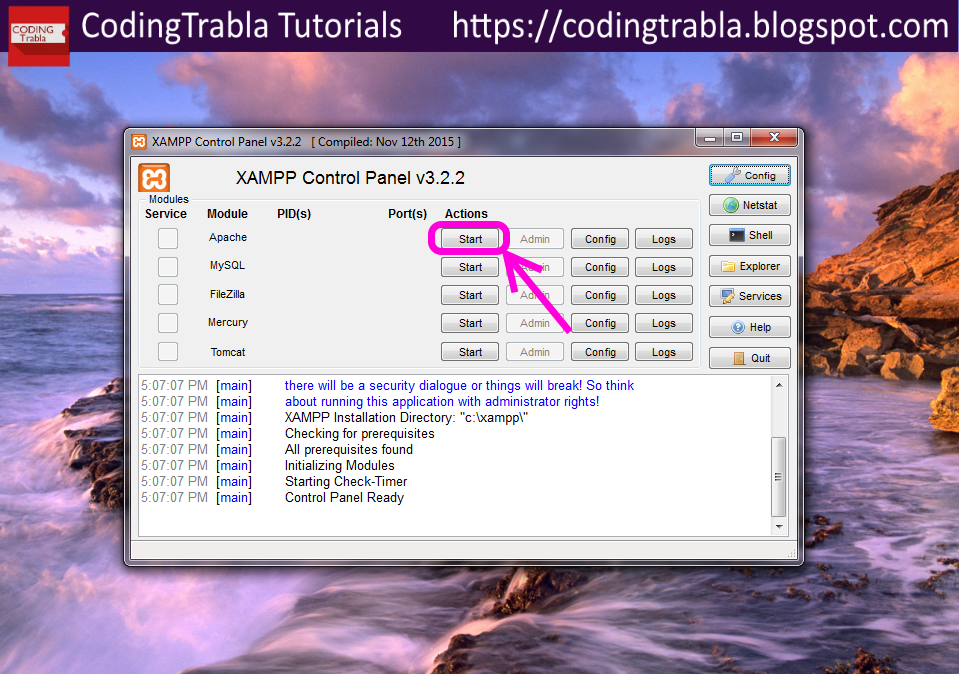The width and height of the screenshot is (959, 674).
Task: Toggle the Apache service checkbox
Action: 168,239
